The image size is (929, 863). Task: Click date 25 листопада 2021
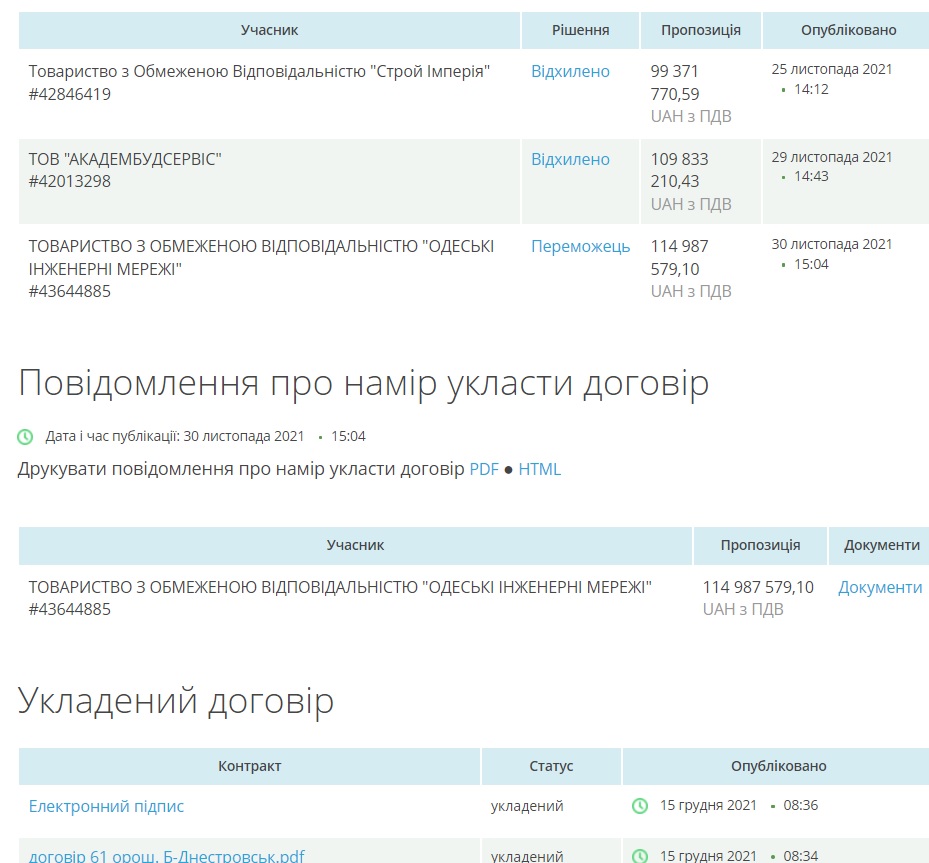[x=832, y=69]
